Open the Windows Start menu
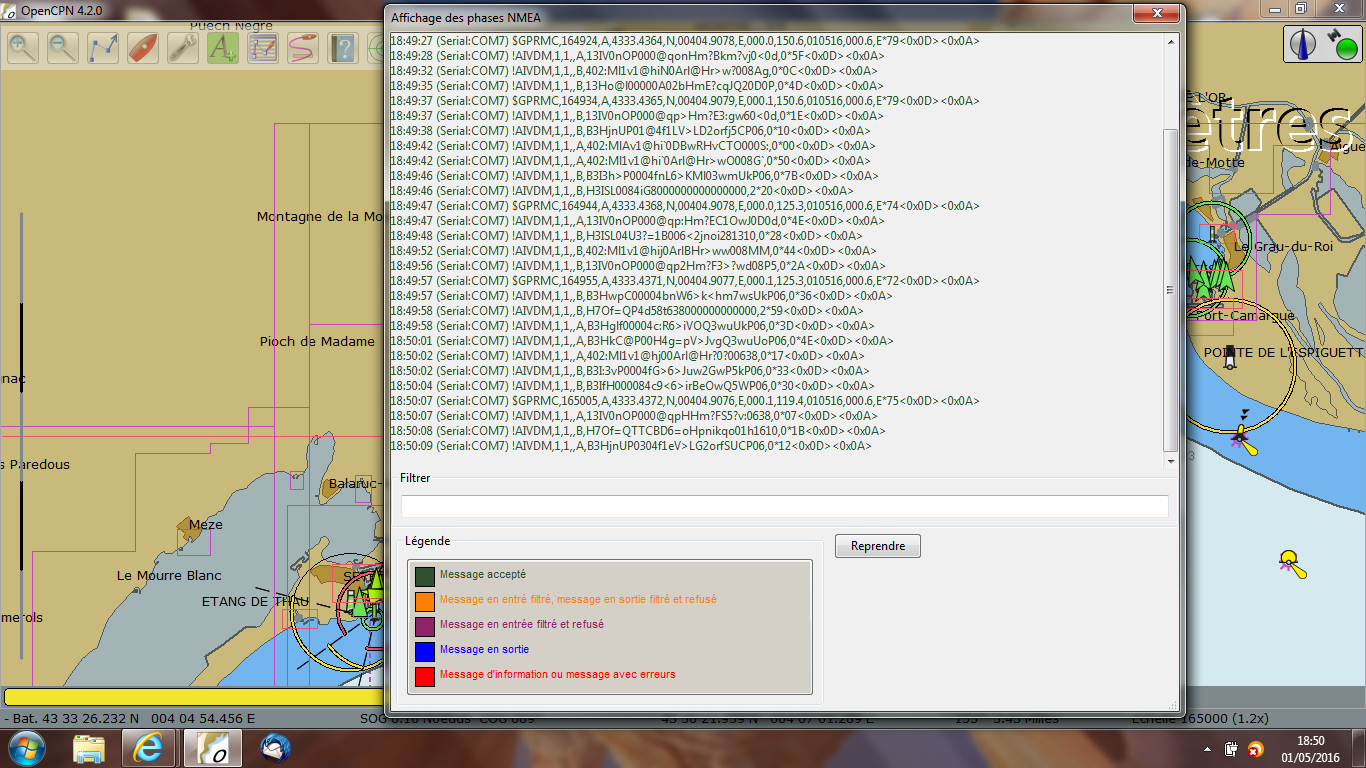 pyautogui.click(x=25, y=748)
